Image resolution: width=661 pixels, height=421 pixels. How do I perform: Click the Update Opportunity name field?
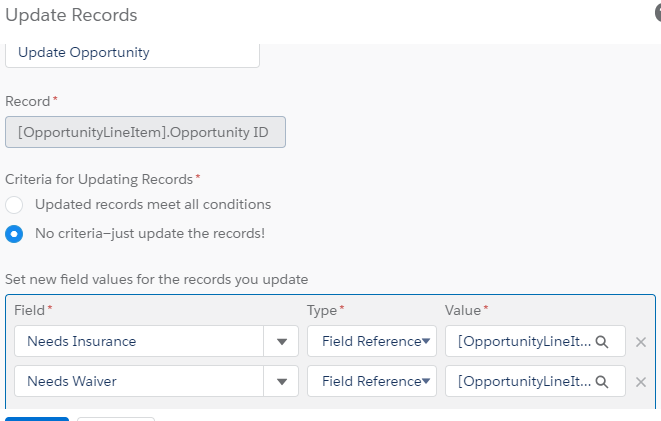click(x=132, y=53)
